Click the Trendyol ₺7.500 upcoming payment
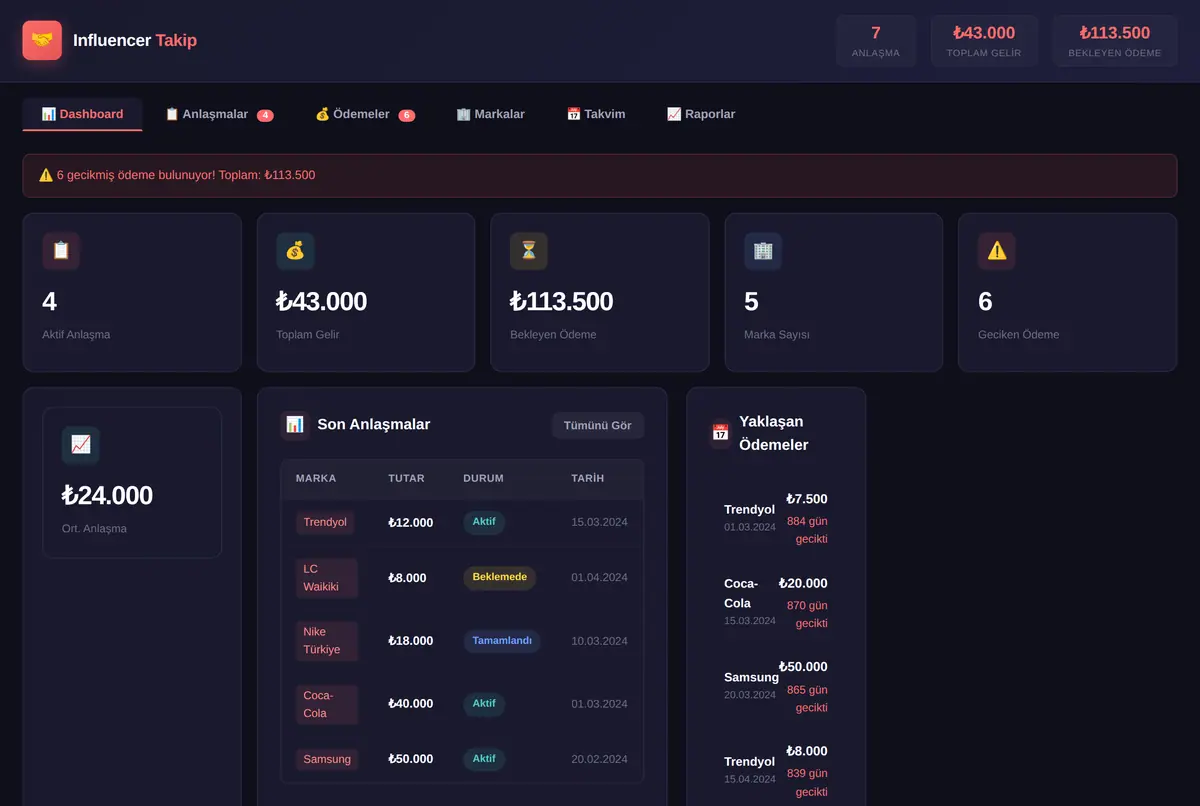 (x=776, y=518)
